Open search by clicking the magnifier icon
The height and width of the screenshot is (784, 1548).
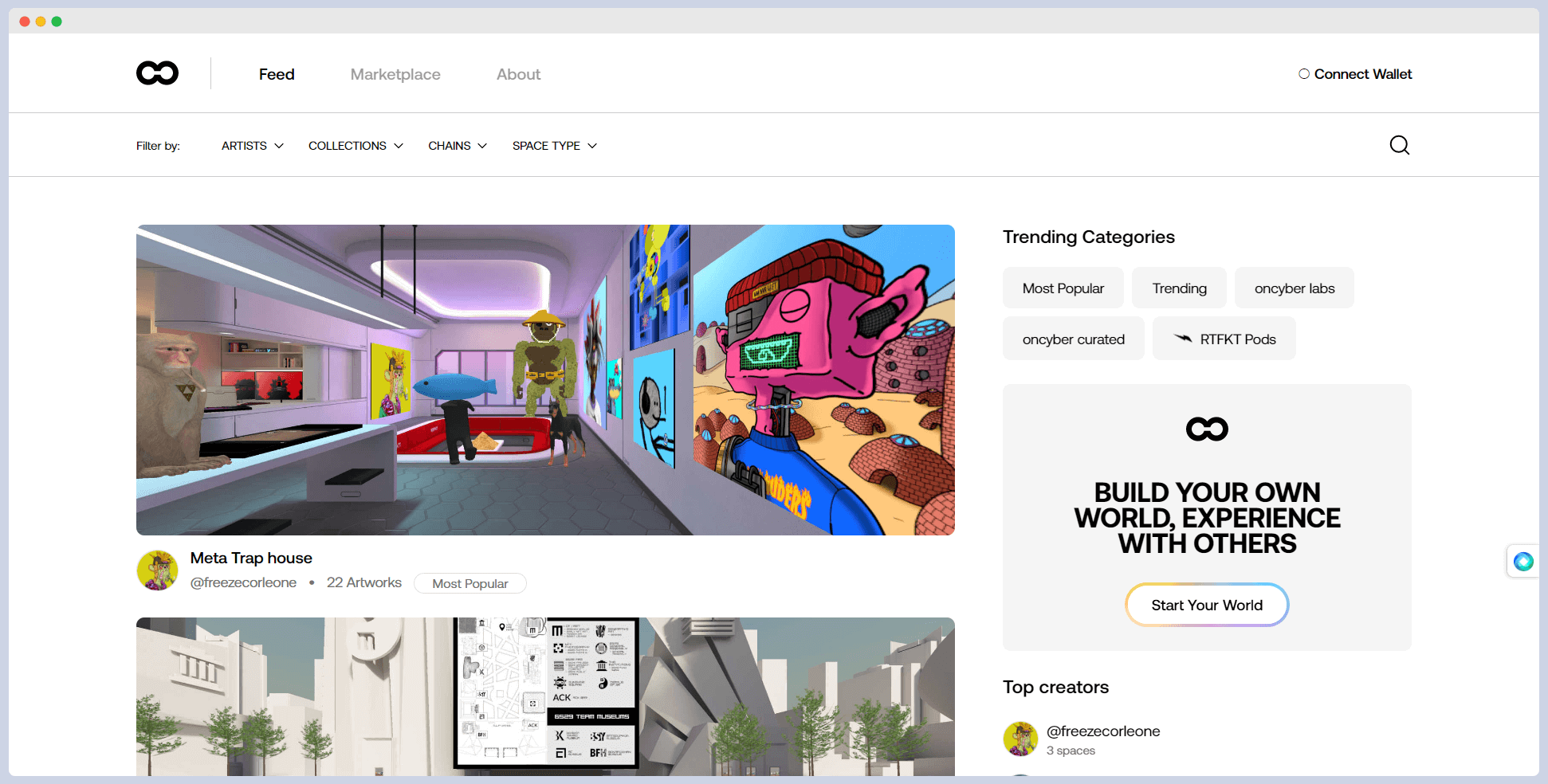click(1399, 144)
